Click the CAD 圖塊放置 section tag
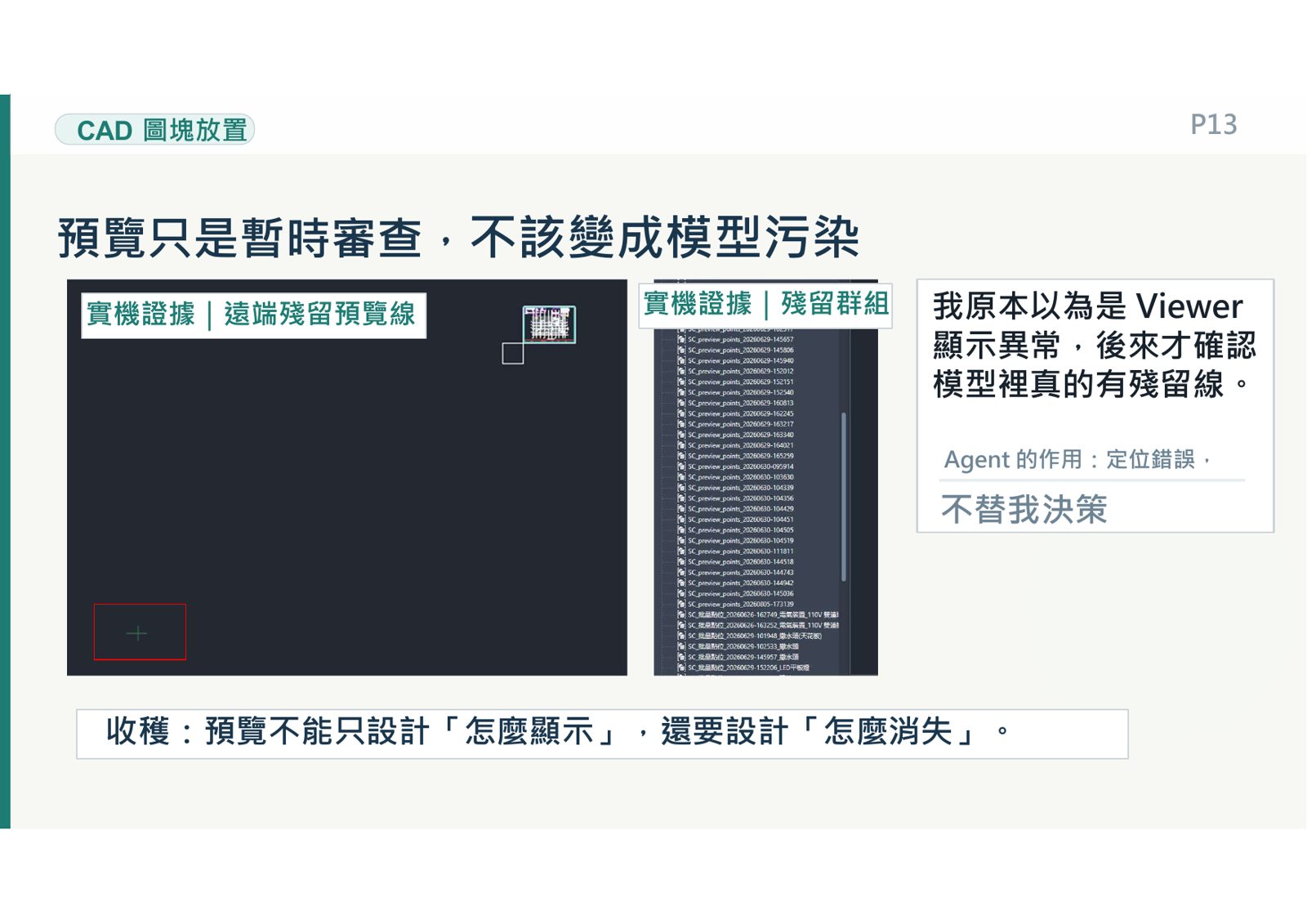The width and height of the screenshot is (1307, 924). coord(155,130)
